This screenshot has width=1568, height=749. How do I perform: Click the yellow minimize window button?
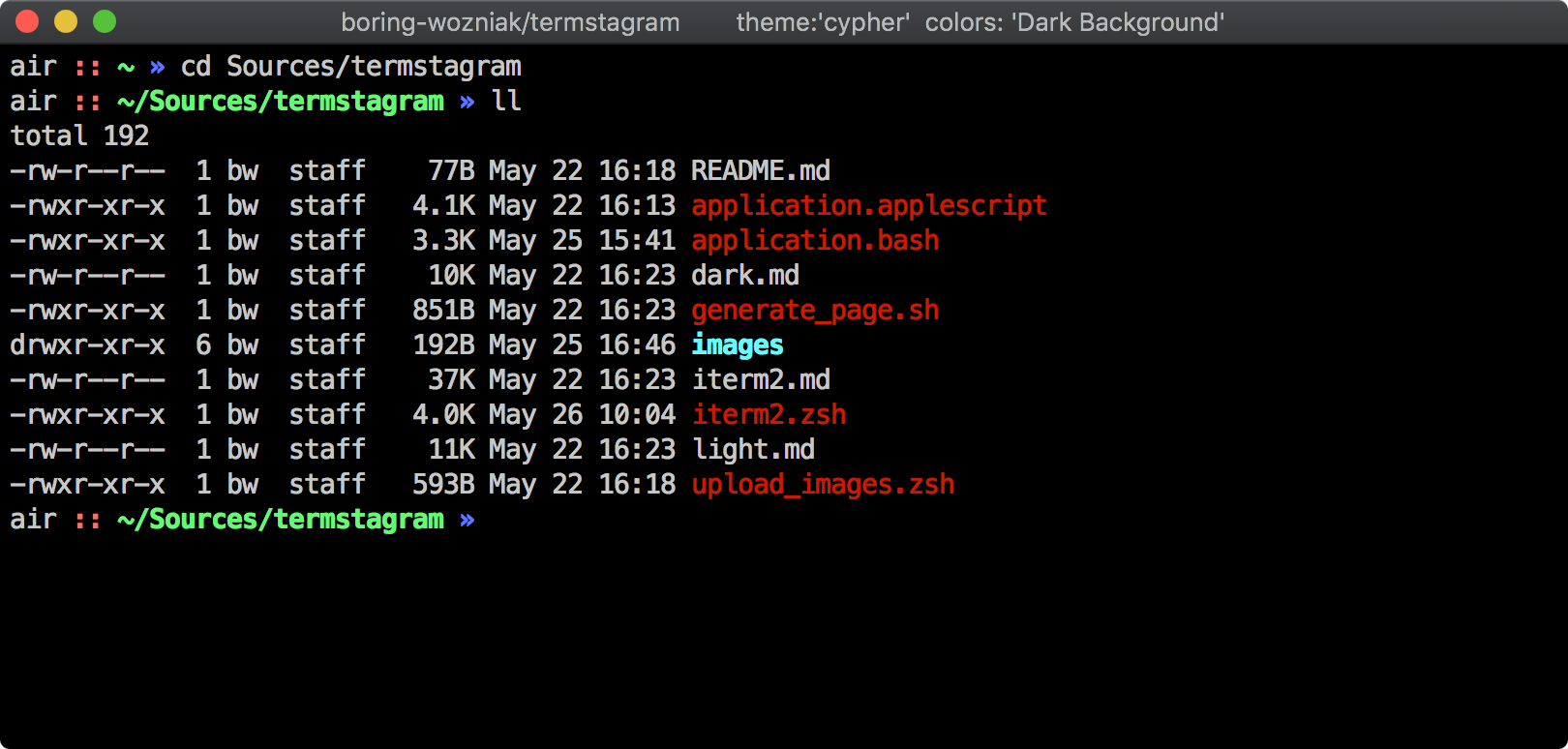pos(66,21)
